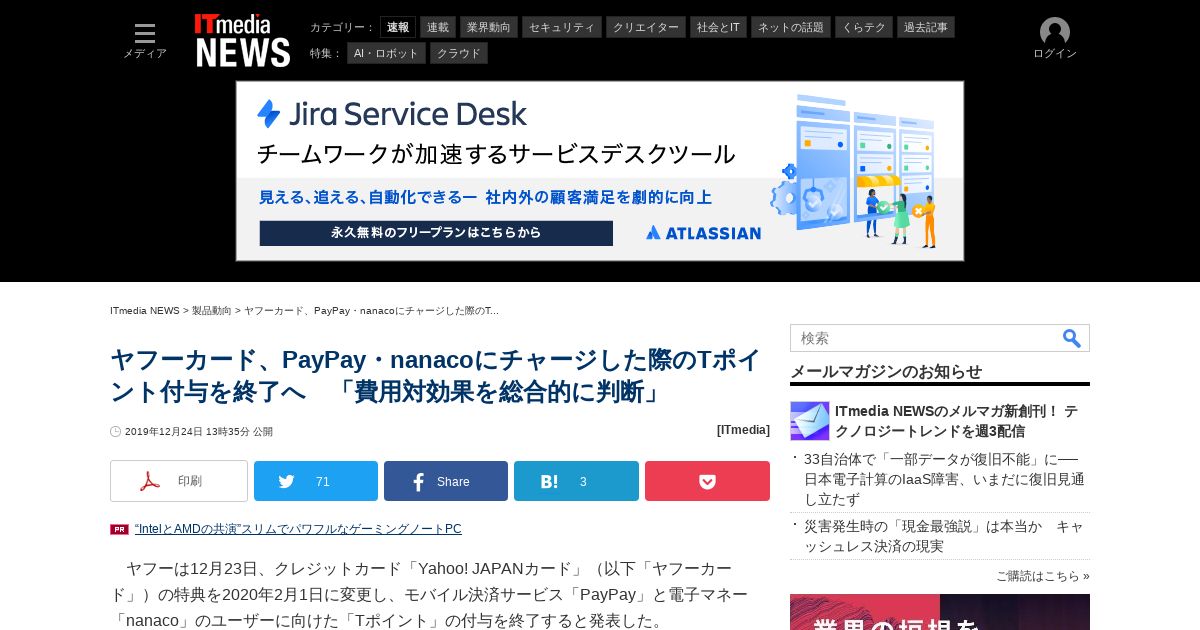Click the PR badge icon

tap(119, 529)
